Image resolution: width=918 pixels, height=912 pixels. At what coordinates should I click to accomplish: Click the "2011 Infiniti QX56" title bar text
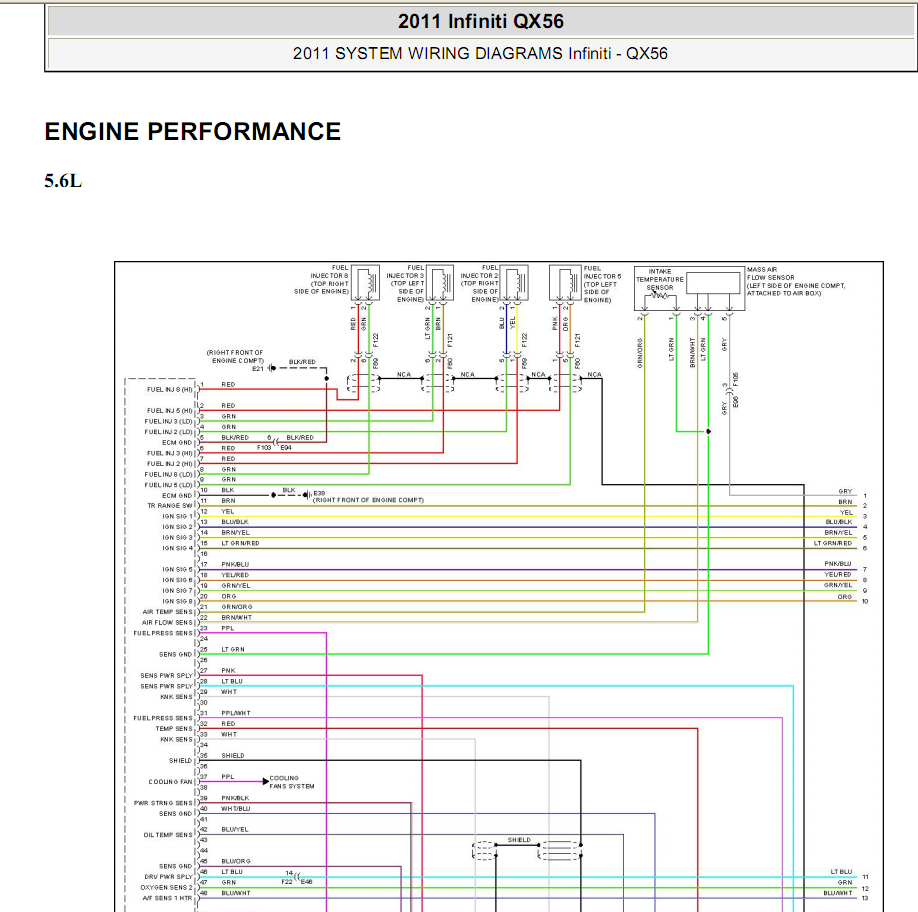(x=480, y=22)
